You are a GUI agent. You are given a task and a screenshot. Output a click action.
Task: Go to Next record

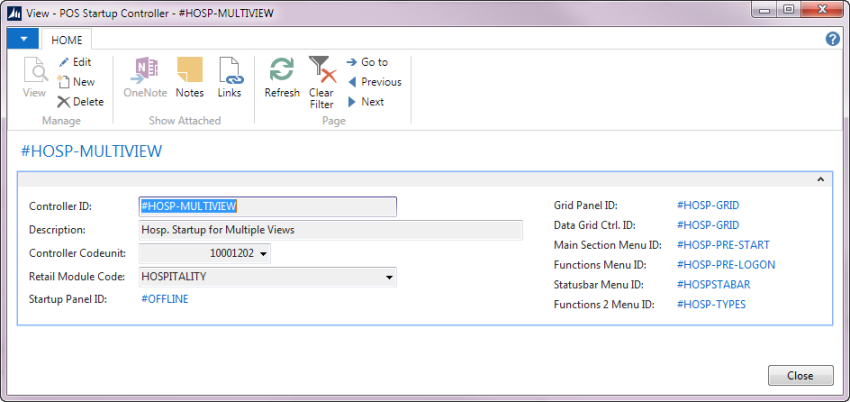pyautogui.click(x=352, y=102)
